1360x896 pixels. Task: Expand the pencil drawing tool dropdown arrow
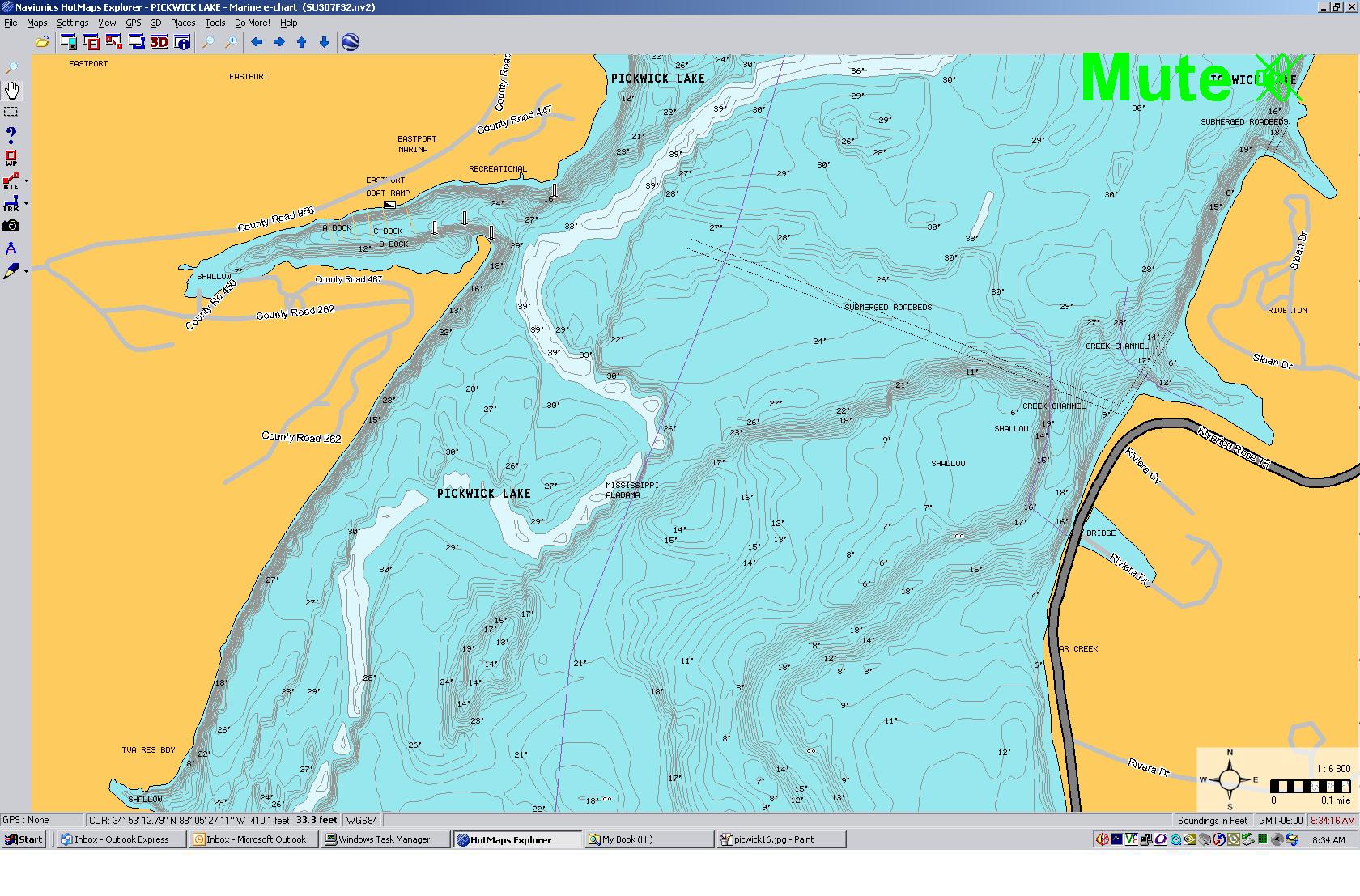point(27,272)
